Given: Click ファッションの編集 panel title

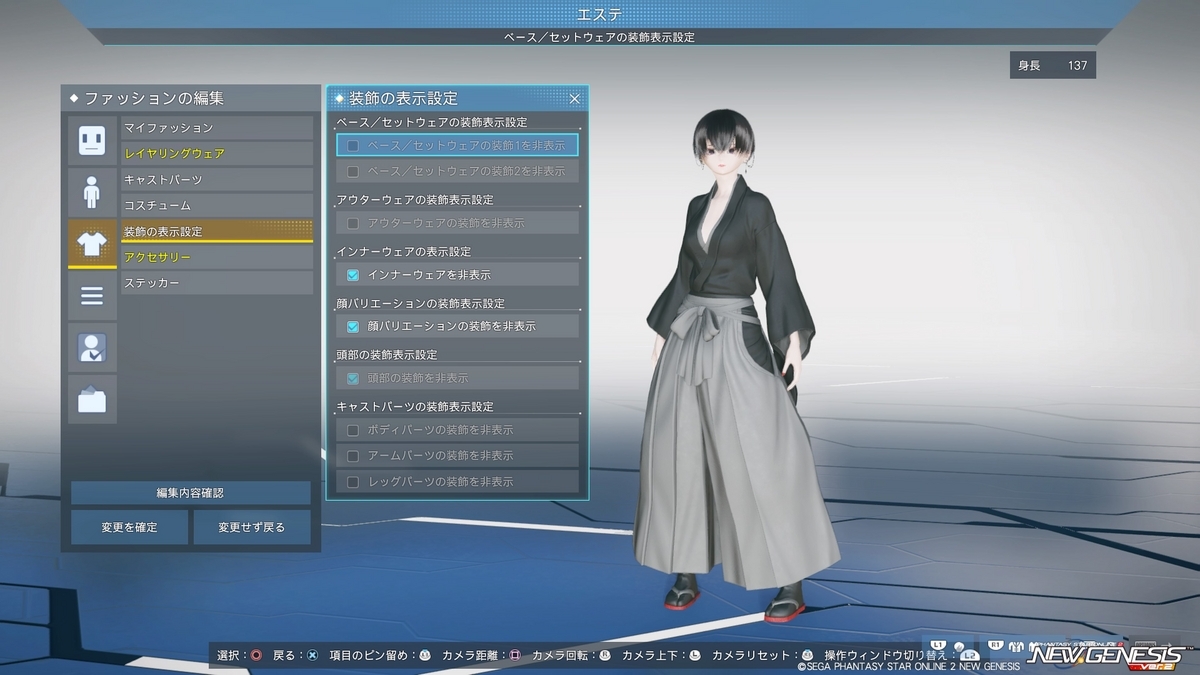Looking at the screenshot, I should click(x=154, y=98).
